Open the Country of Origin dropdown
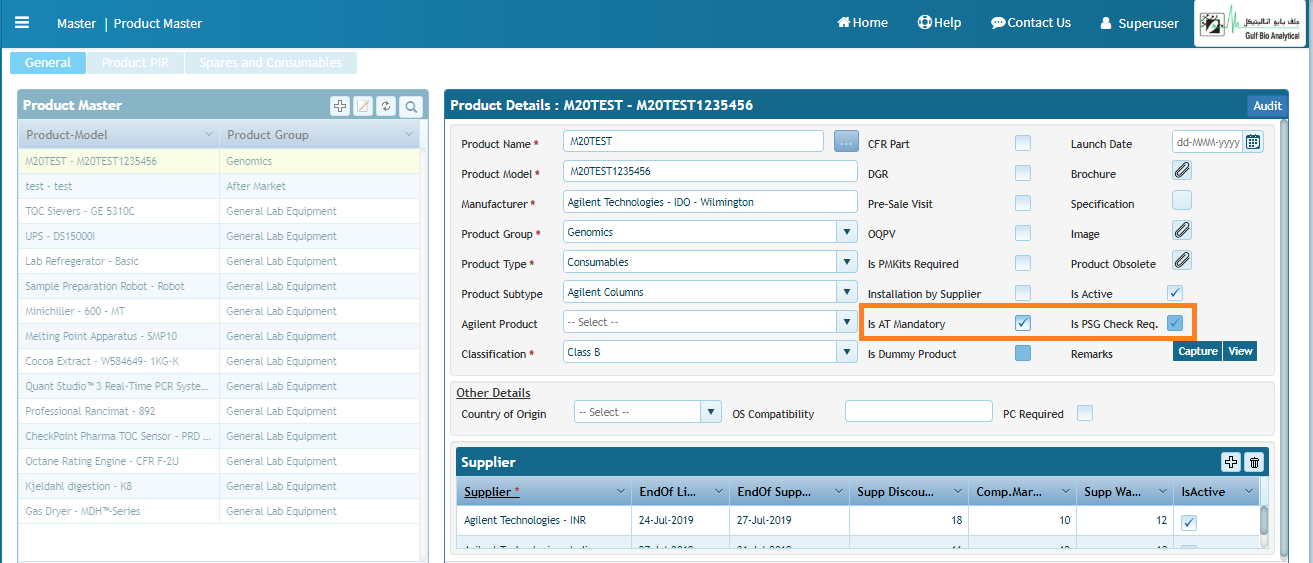 (x=711, y=412)
